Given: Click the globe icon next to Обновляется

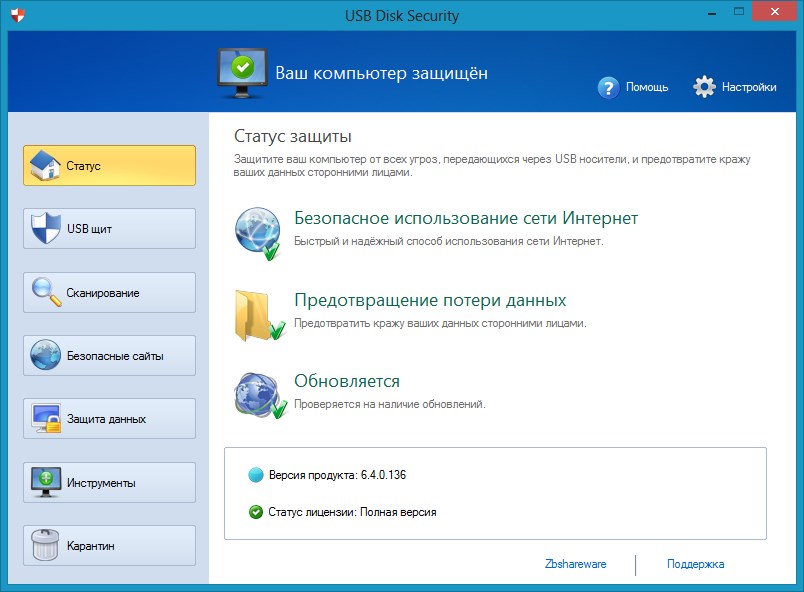Looking at the screenshot, I should [x=258, y=394].
